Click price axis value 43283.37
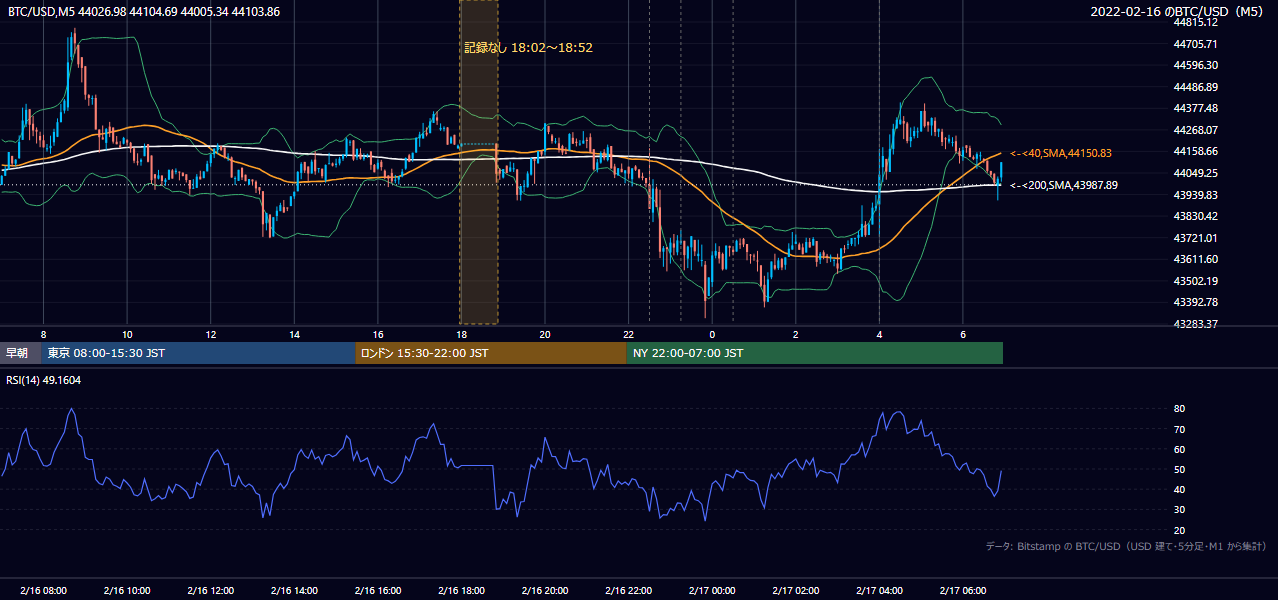Screen dimensions: 1278x600 pos(1196,324)
